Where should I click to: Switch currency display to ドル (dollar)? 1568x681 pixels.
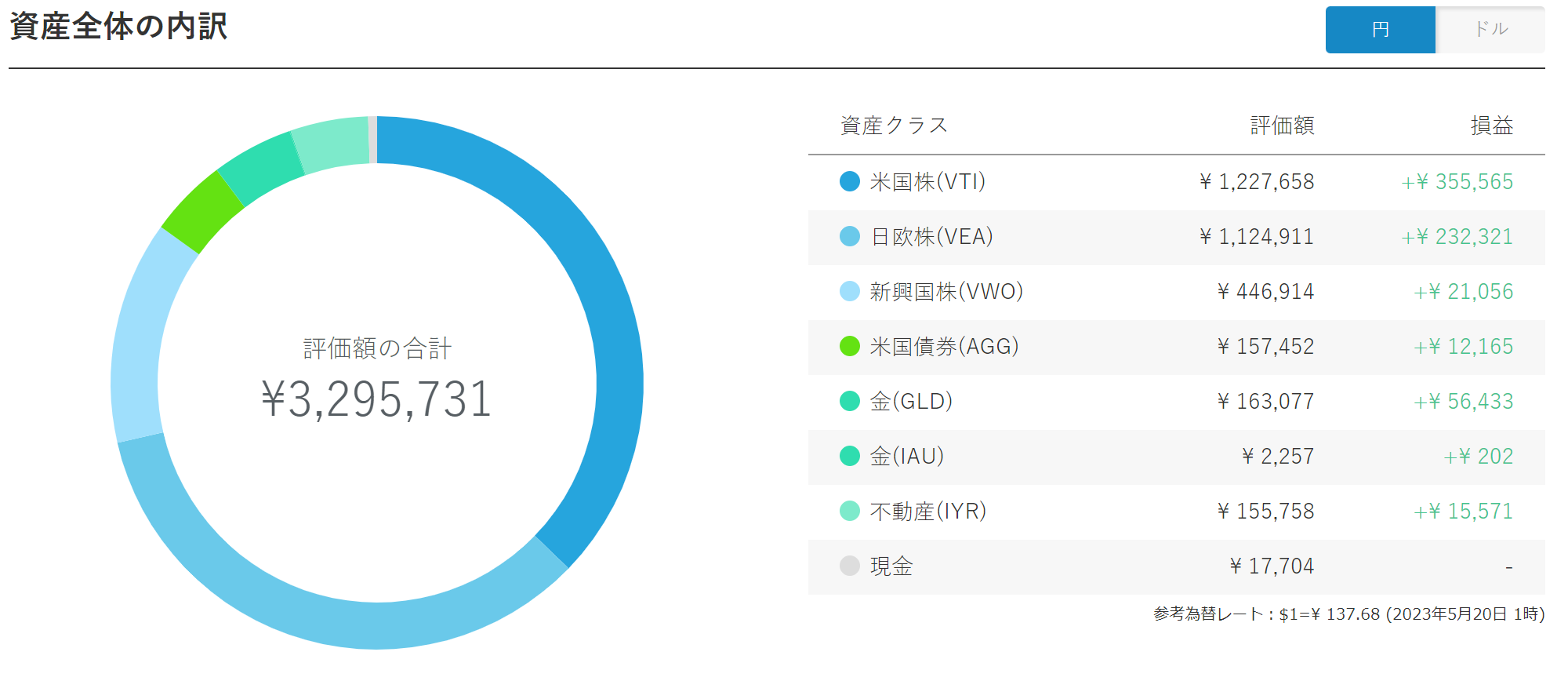[x=1490, y=30]
